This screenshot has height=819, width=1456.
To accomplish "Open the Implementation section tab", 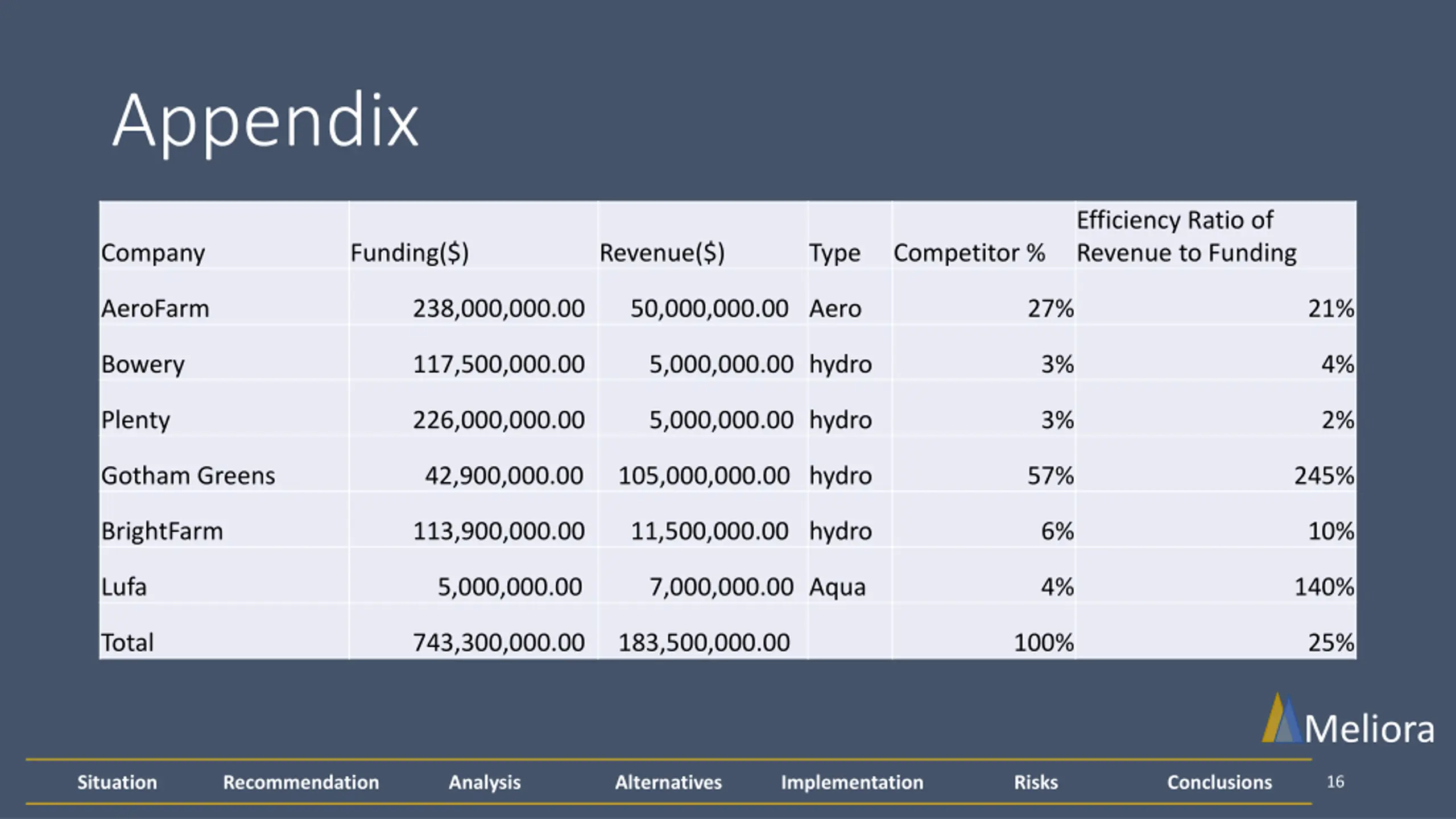I will coord(852,783).
